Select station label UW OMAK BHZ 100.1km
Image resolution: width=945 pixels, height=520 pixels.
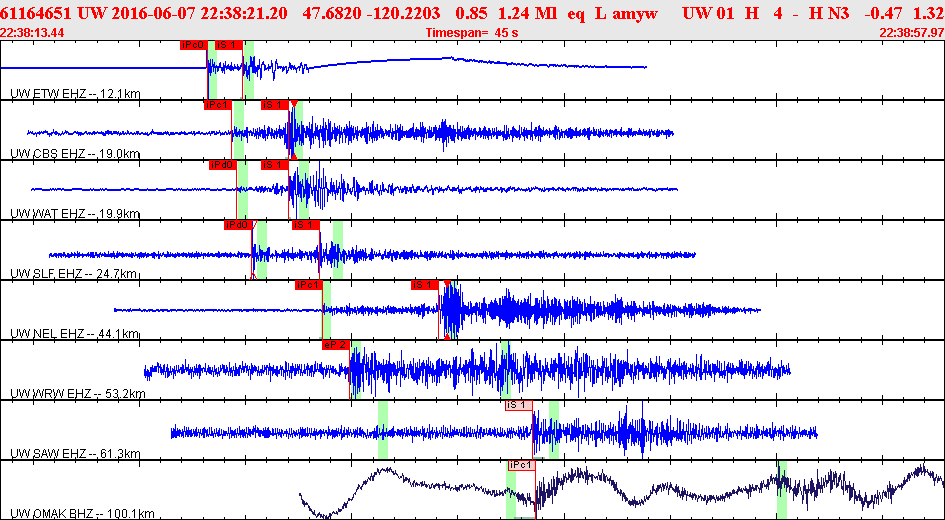[x=83, y=514]
